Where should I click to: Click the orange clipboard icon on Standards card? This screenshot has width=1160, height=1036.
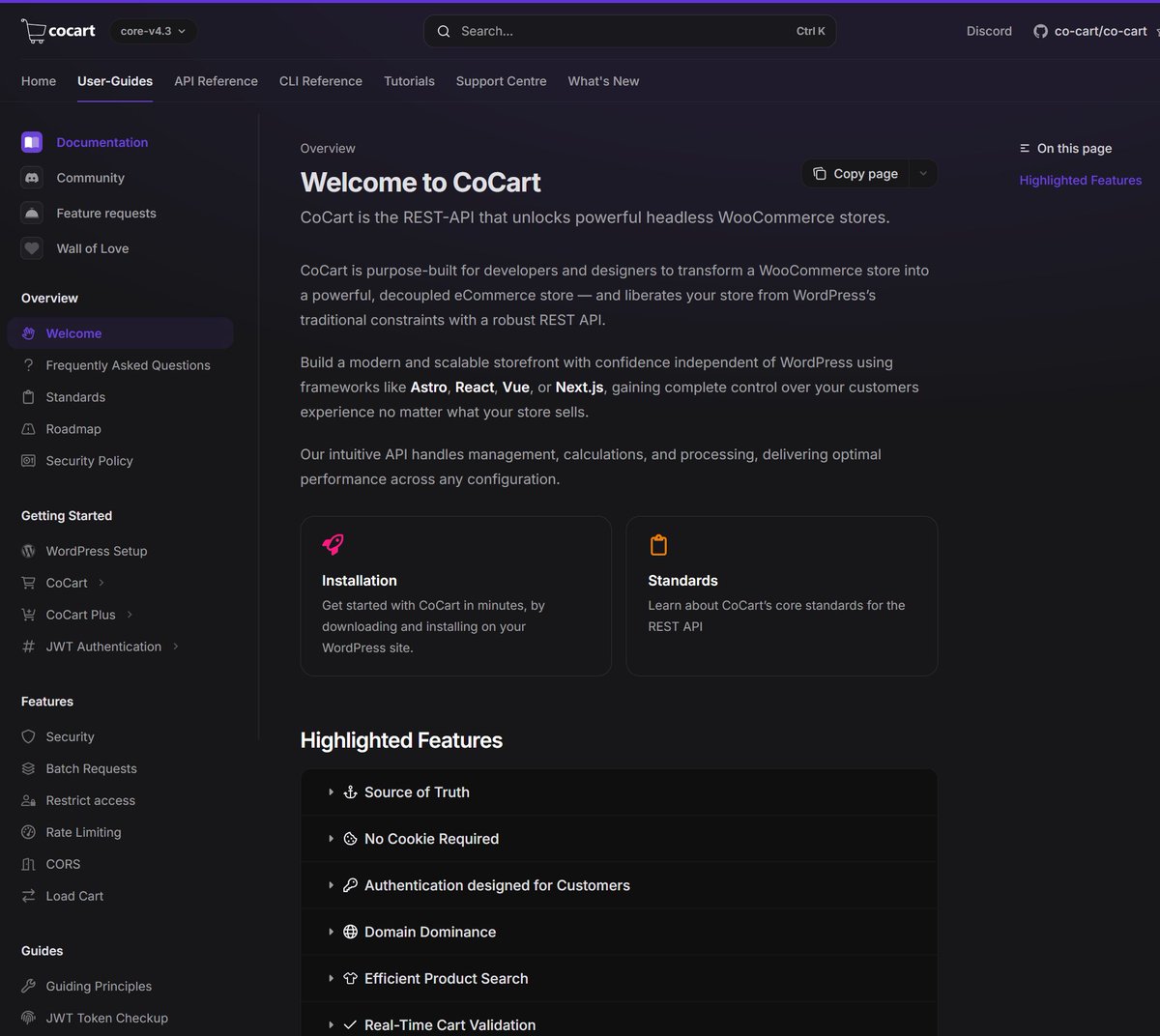pos(658,545)
